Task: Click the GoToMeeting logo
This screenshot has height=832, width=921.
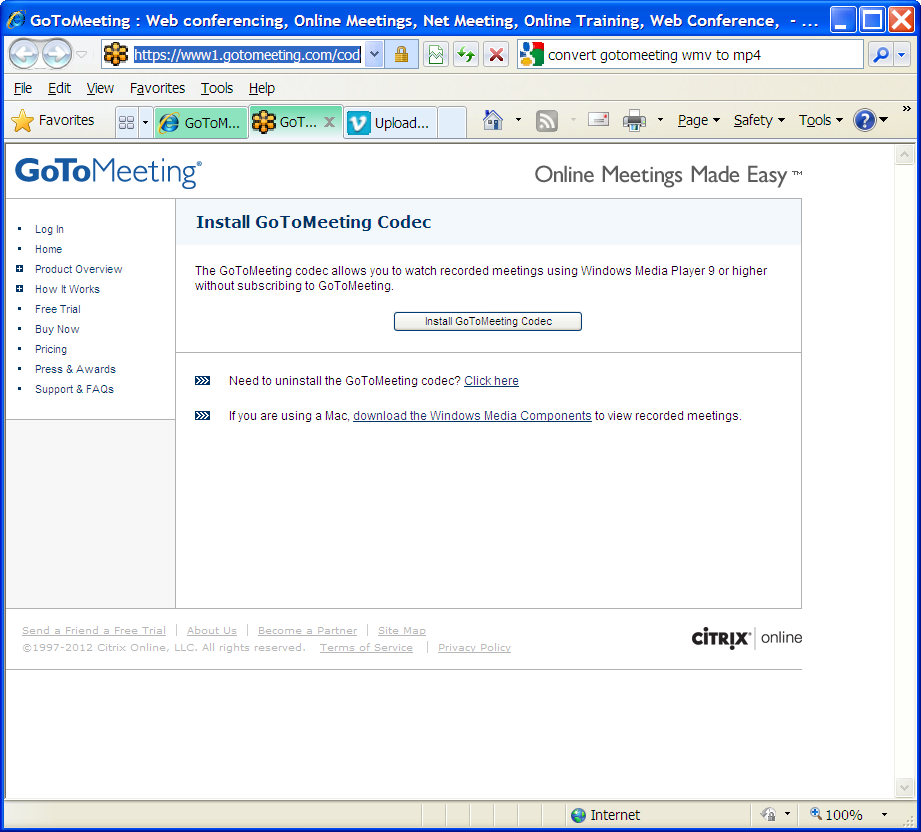Action: (108, 172)
